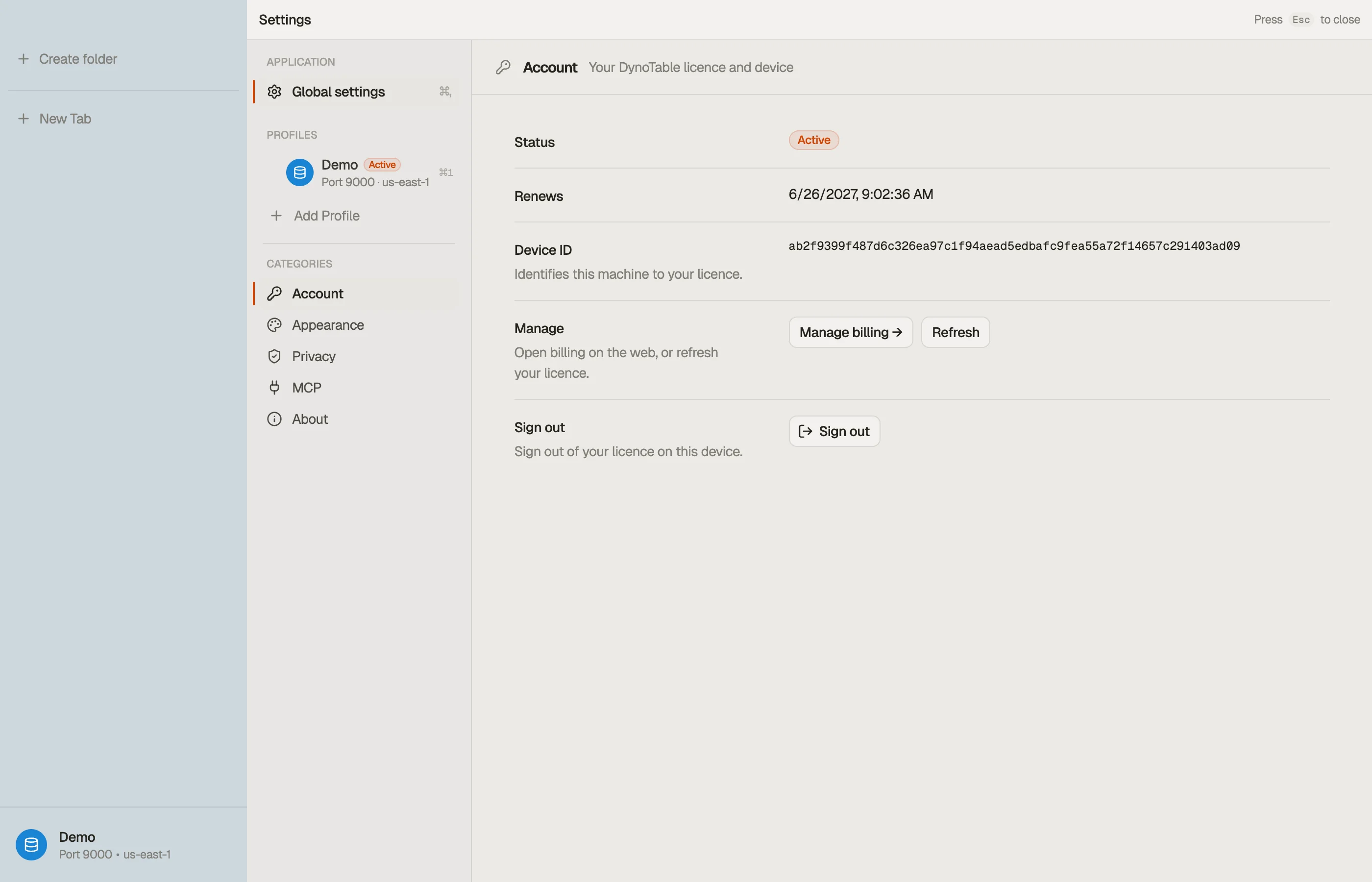Click the Manage billing button

[851, 332]
